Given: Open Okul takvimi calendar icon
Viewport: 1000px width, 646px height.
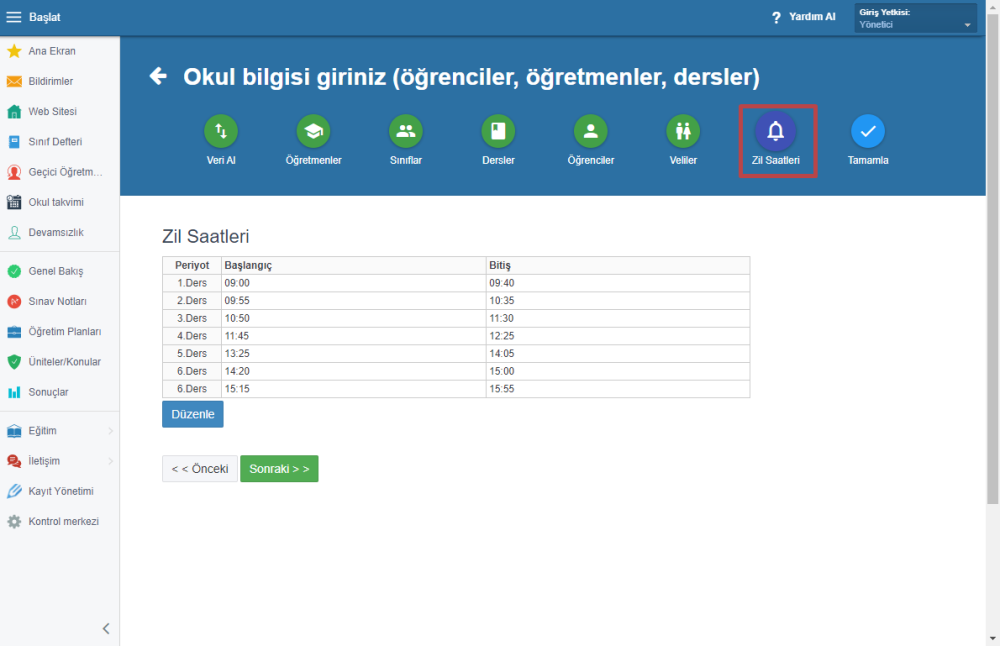Looking at the screenshot, I should point(14,202).
